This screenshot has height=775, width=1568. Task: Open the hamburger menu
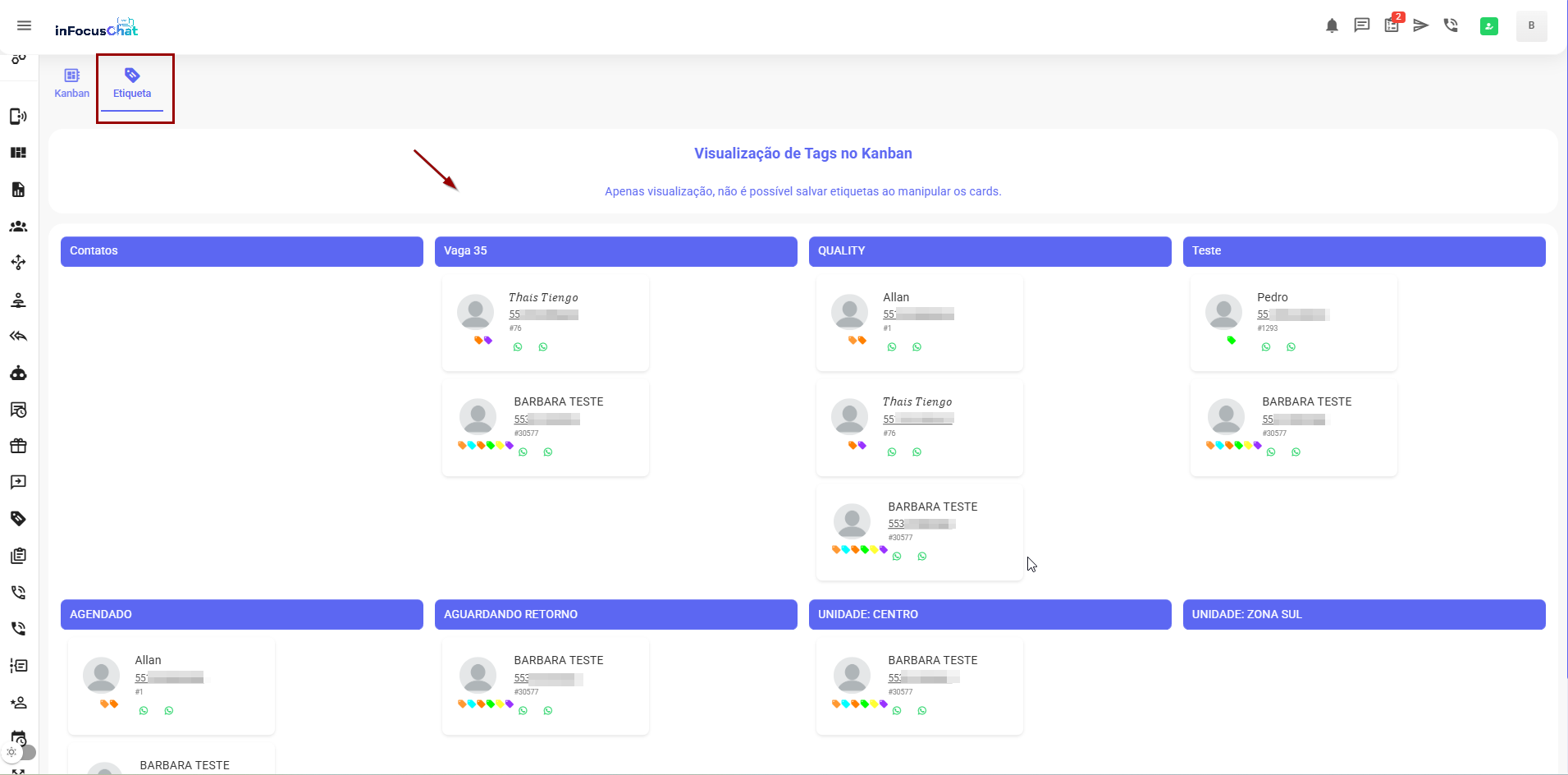point(24,25)
